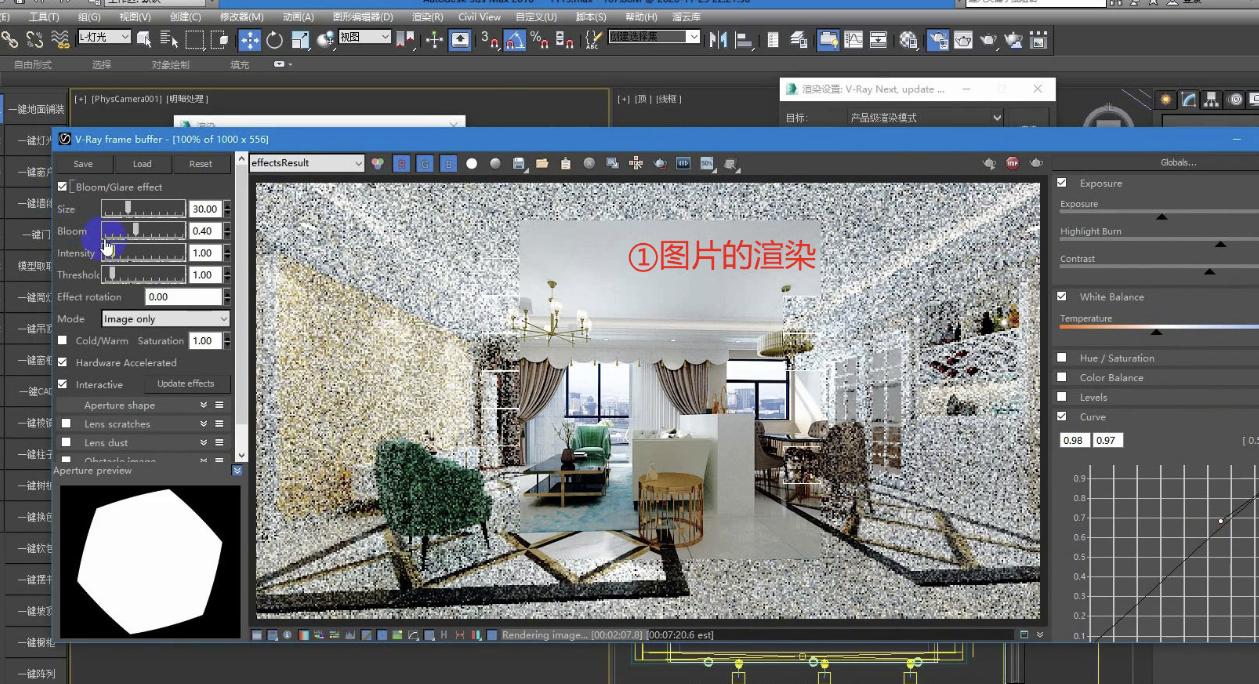Select the red R channel toggle
The width and height of the screenshot is (1259, 684).
[x=401, y=164]
